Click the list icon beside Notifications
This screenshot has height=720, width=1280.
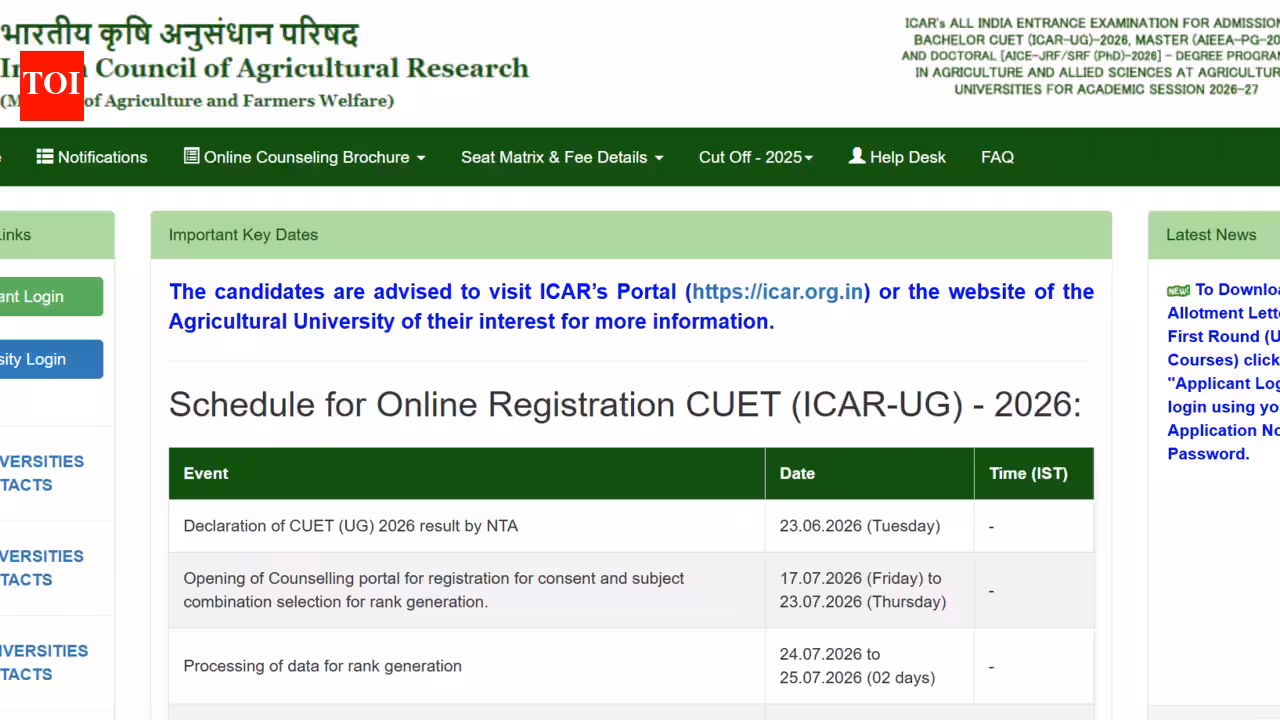pos(45,156)
